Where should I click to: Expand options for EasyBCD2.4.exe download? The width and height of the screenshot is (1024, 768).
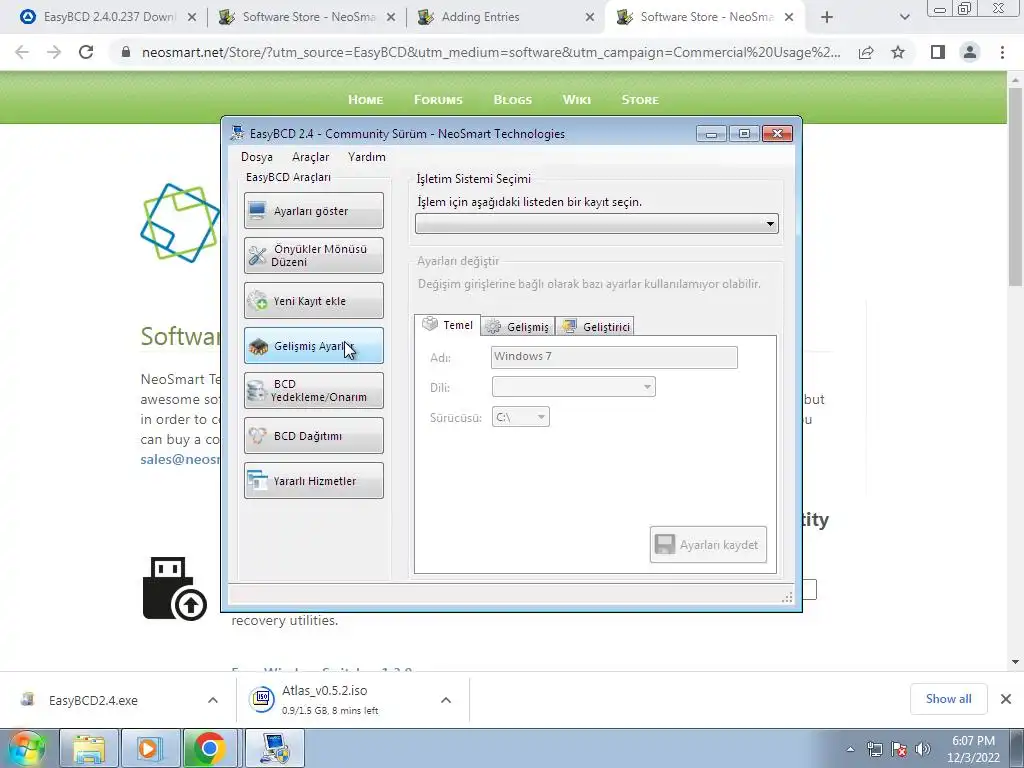(x=213, y=700)
